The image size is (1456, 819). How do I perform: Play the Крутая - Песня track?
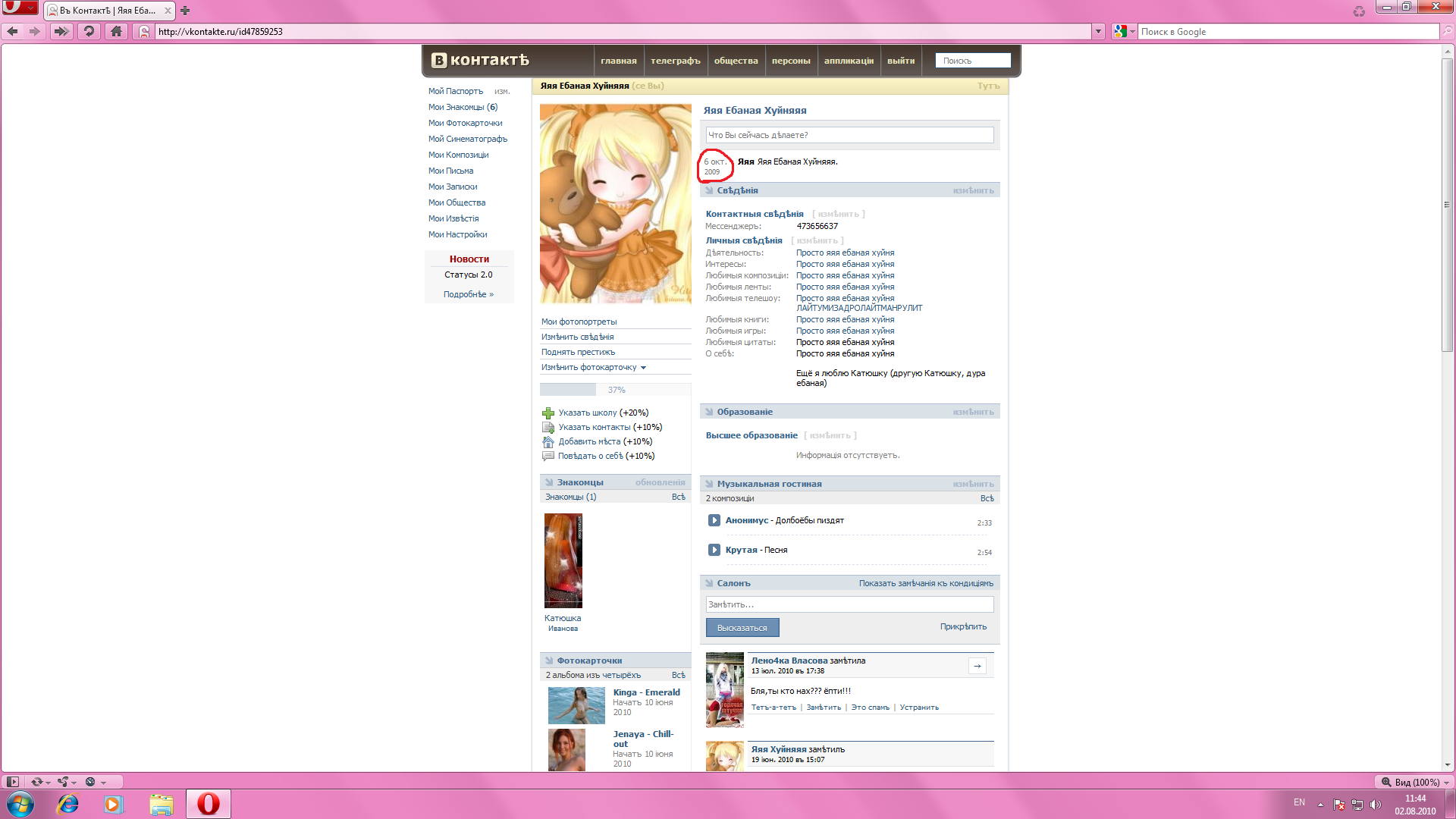[714, 550]
